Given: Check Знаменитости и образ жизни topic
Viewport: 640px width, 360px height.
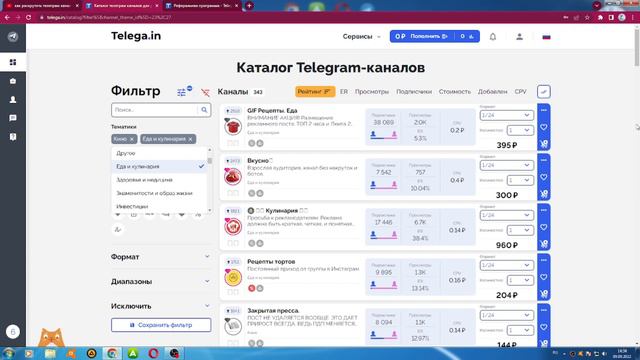Looking at the screenshot, I should (160, 193).
